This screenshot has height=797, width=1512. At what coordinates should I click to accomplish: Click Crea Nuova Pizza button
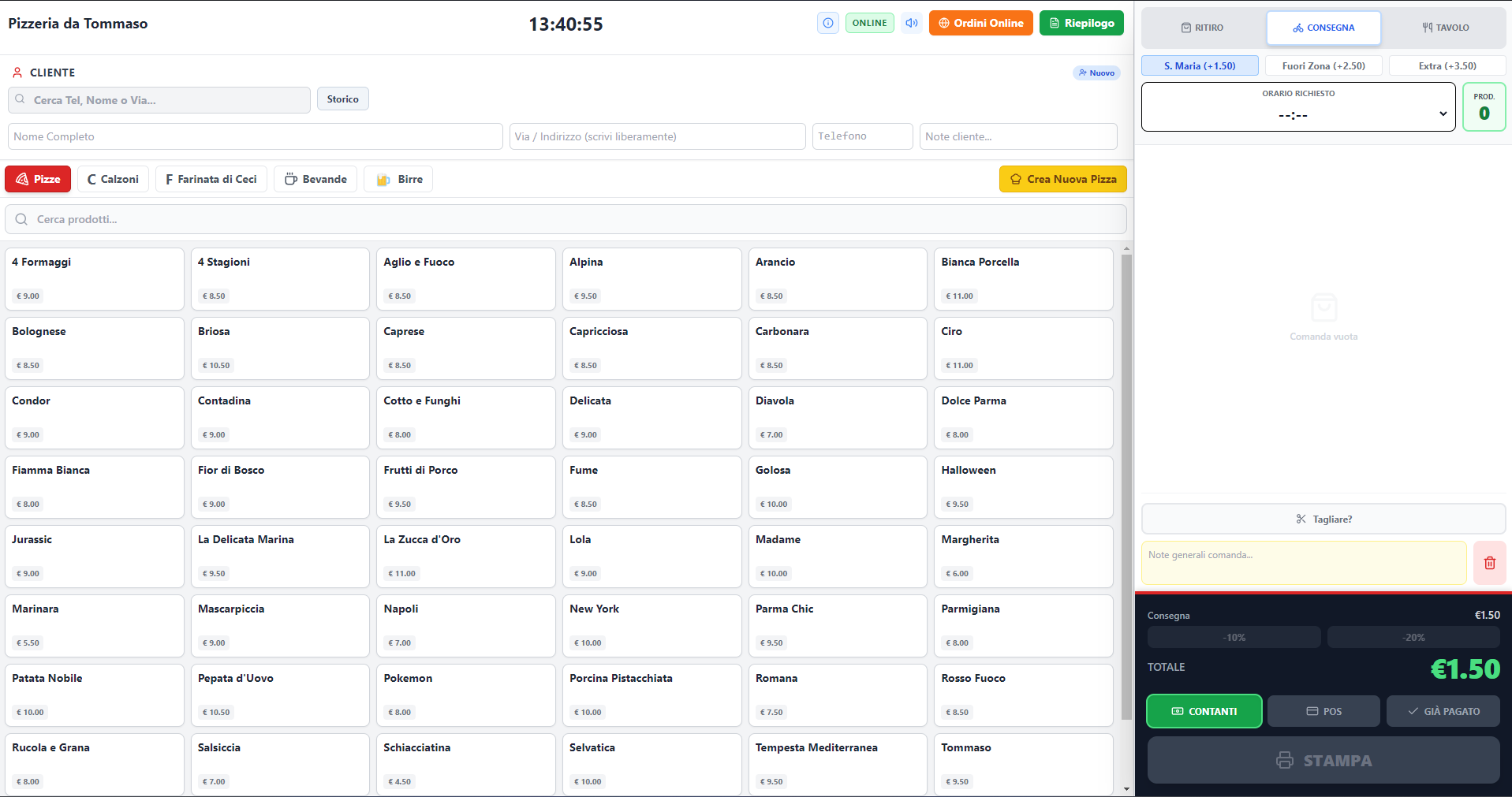1062,179
